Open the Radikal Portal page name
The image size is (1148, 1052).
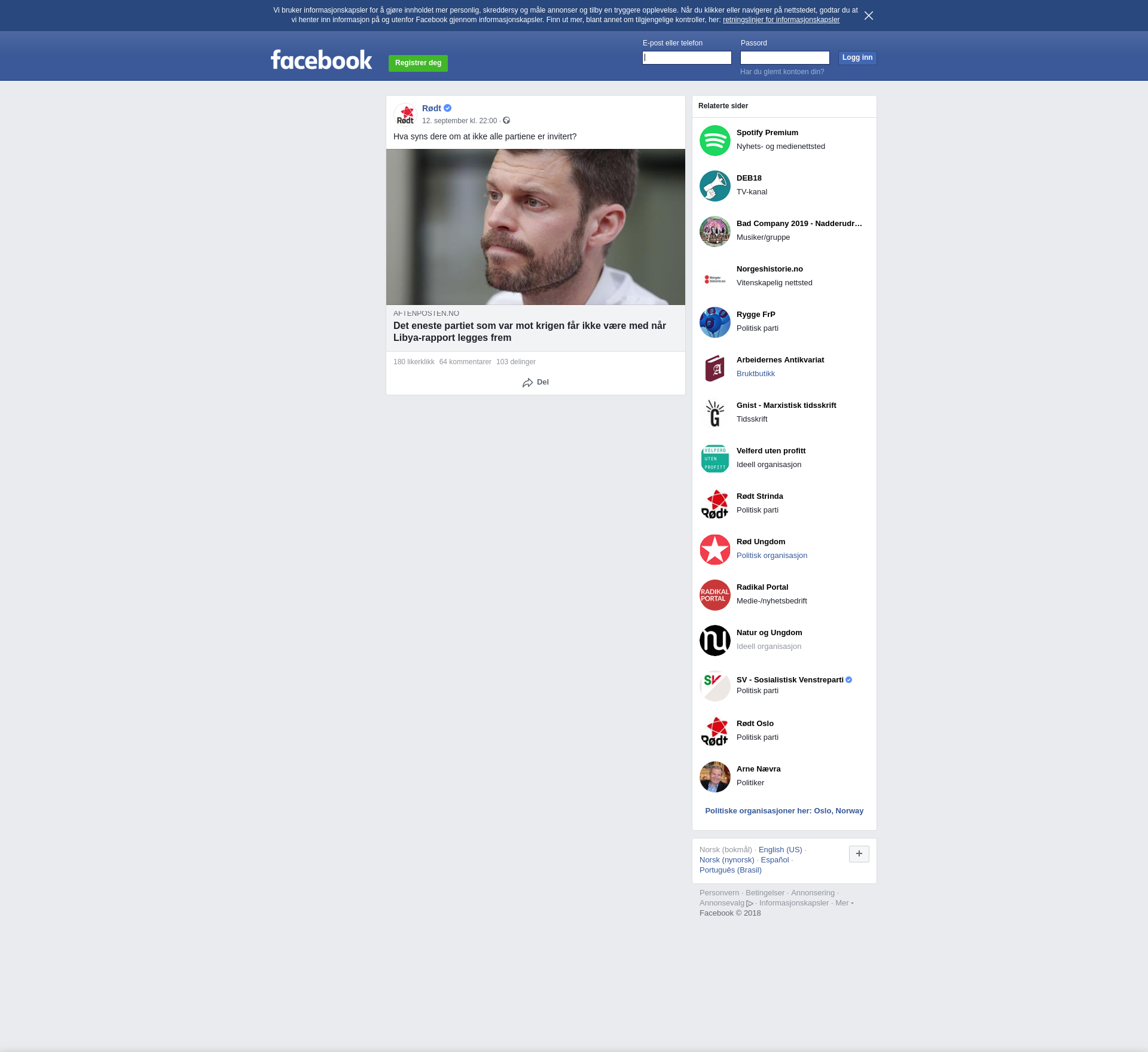tap(762, 587)
